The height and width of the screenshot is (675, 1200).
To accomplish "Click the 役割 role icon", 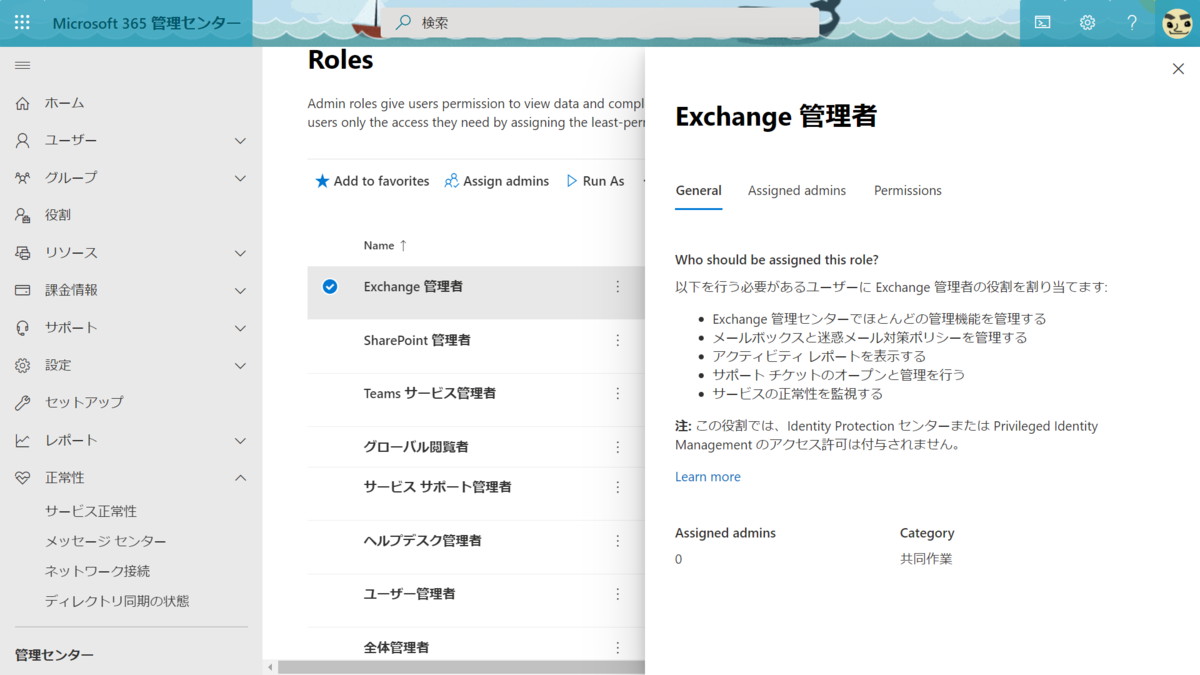I will pyautogui.click(x=22, y=215).
